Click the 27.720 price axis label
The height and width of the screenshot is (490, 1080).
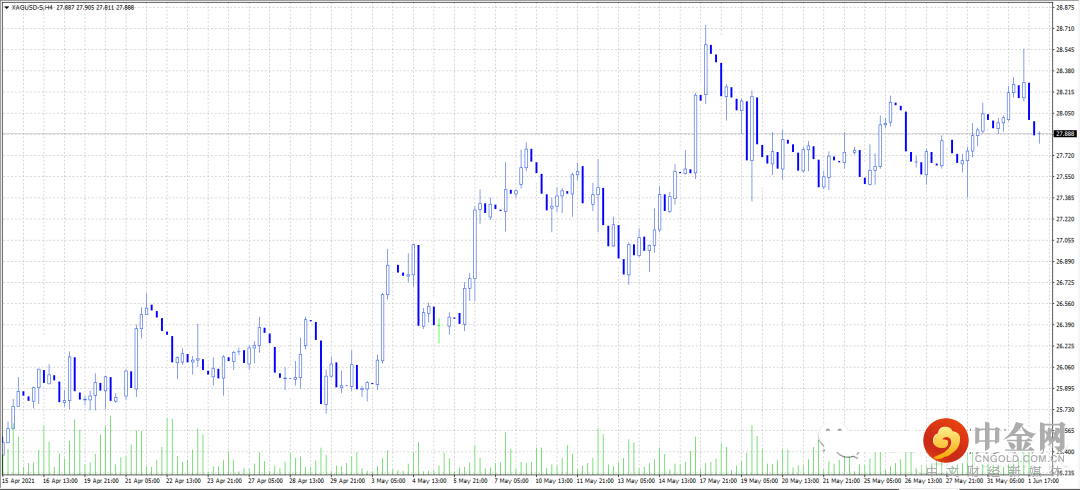[1064, 156]
